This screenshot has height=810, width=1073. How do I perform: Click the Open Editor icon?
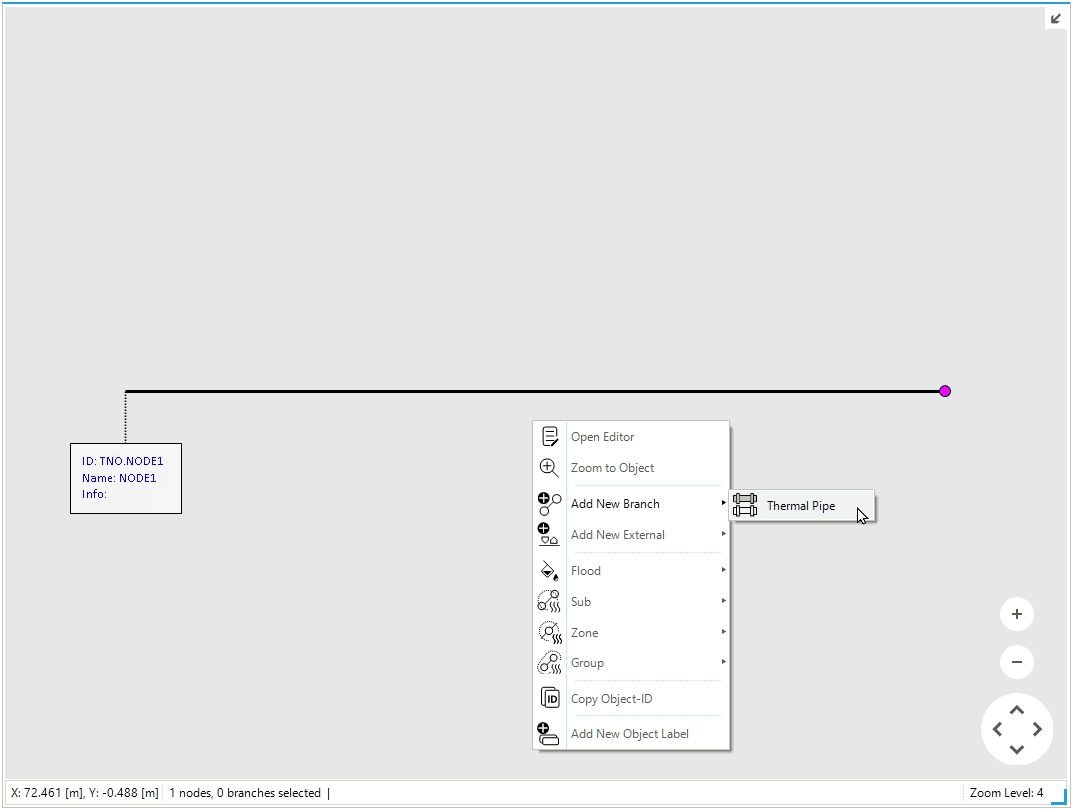(549, 437)
